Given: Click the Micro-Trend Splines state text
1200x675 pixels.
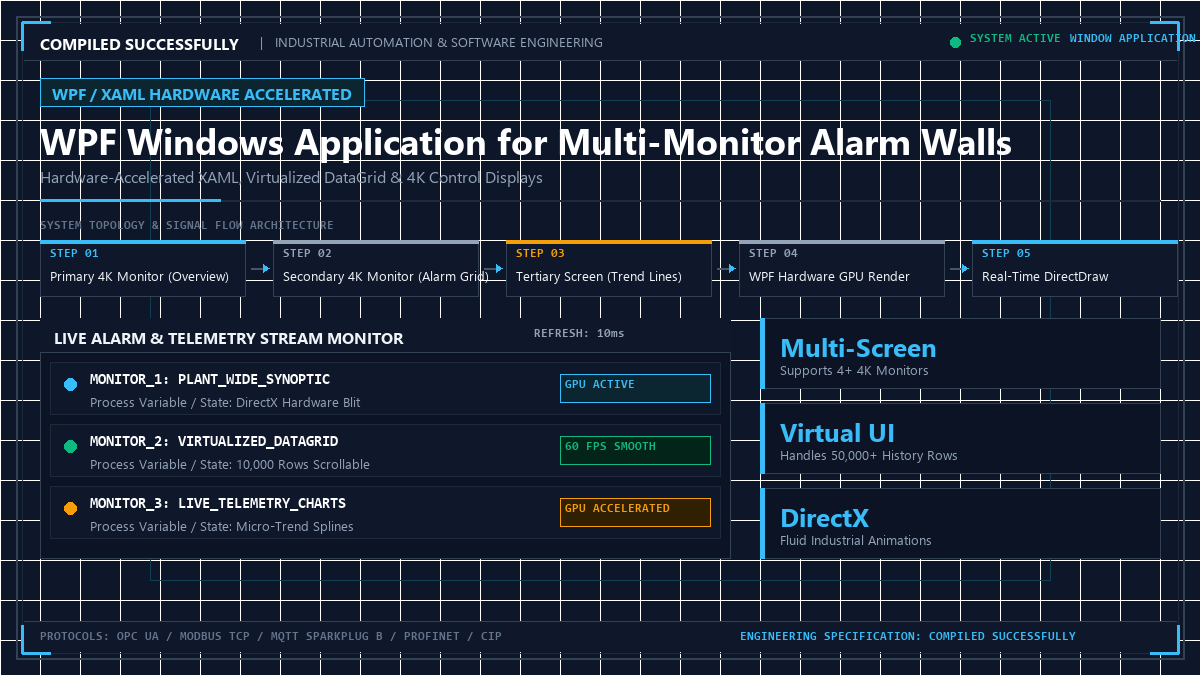Looking at the screenshot, I should (x=295, y=527).
